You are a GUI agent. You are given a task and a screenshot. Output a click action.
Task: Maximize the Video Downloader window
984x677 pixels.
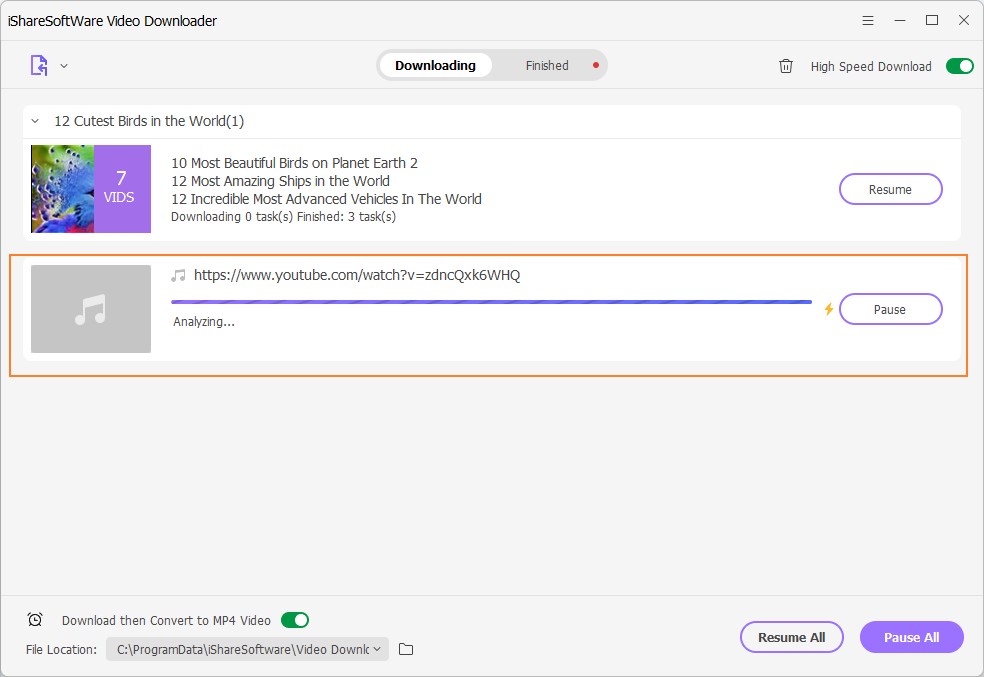point(932,21)
